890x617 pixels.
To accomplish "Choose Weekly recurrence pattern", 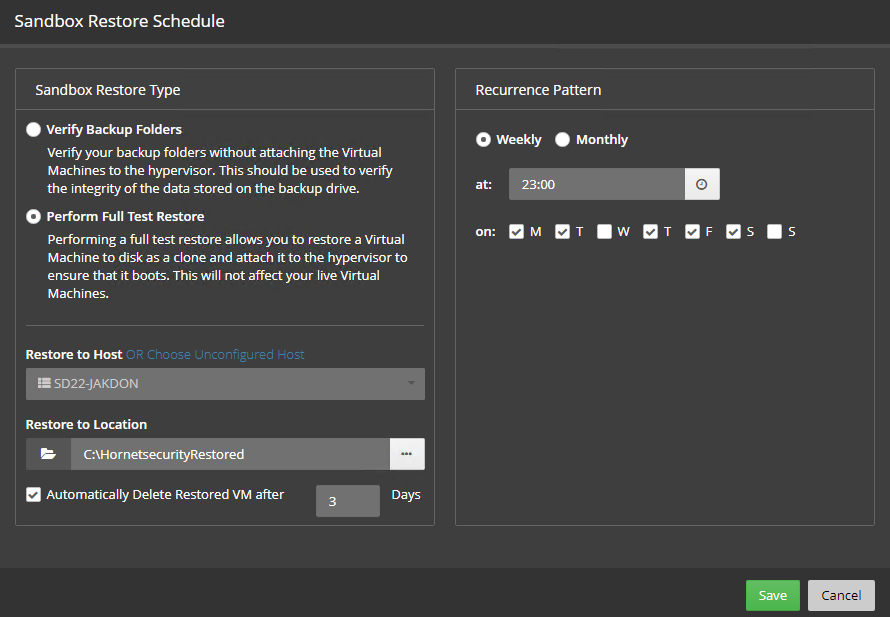I will pos(484,140).
